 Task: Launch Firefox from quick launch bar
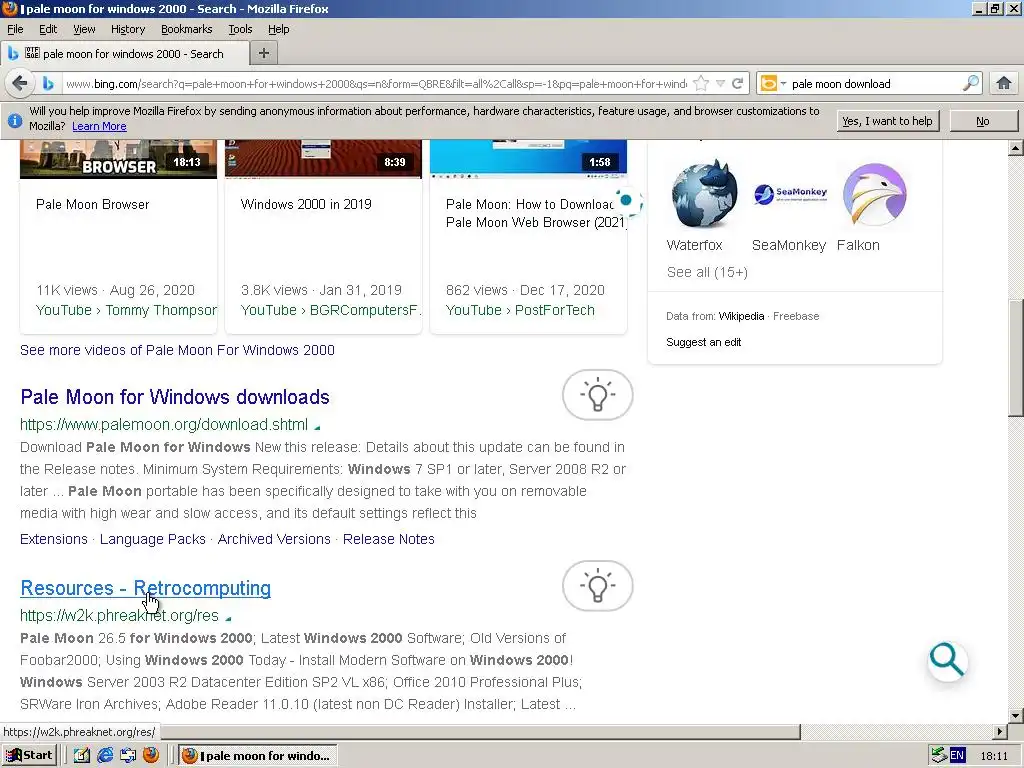pos(151,755)
